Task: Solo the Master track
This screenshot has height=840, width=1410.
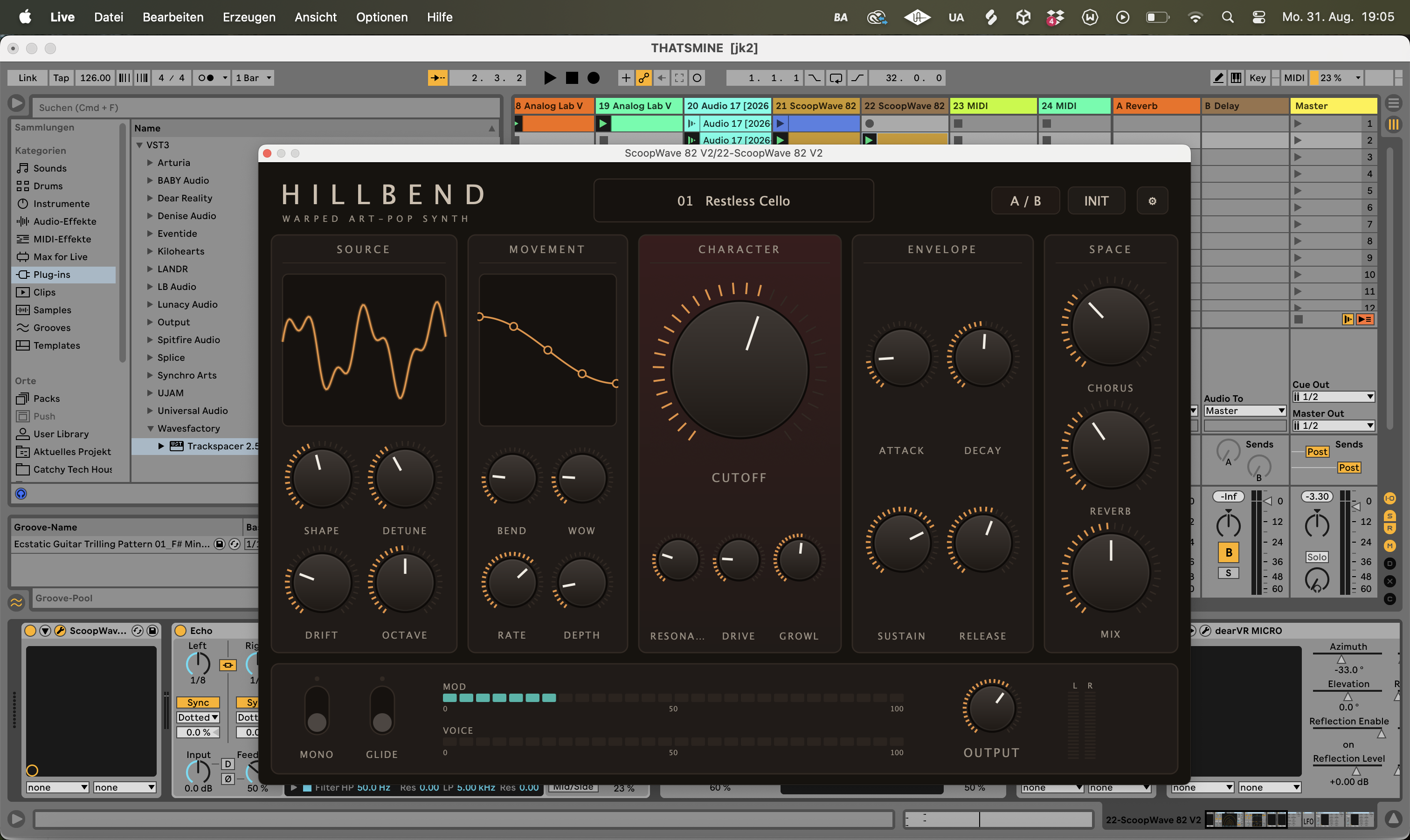Action: coord(1317,557)
